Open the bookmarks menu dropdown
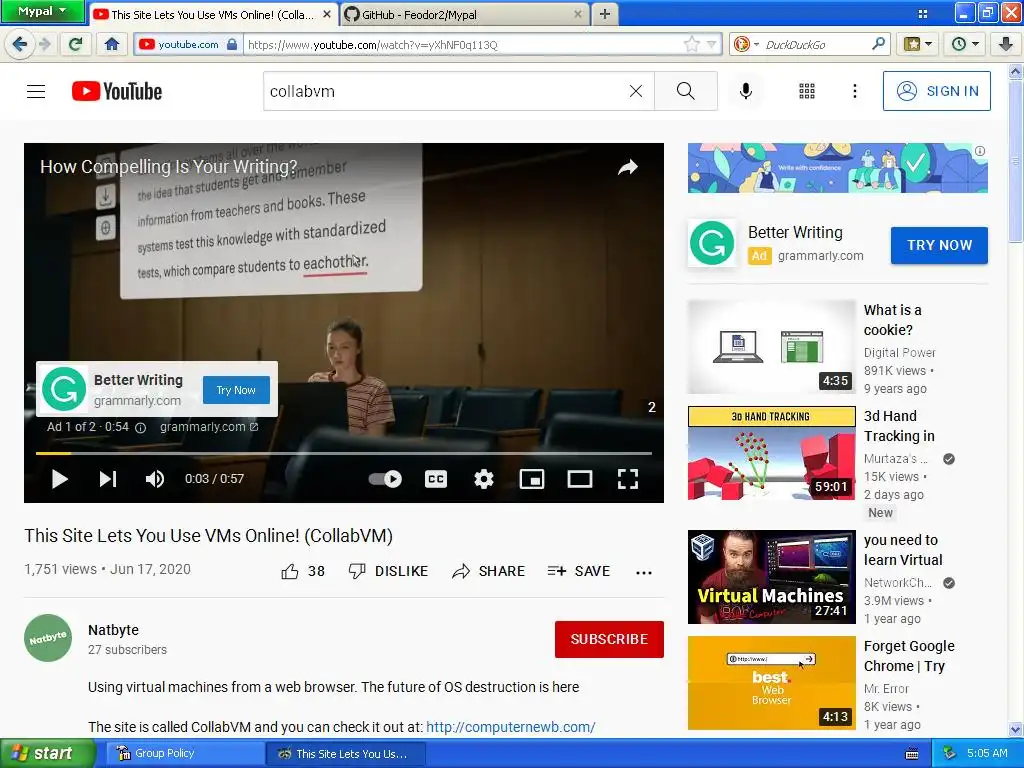 pyautogui.click(x=918, y=44)
